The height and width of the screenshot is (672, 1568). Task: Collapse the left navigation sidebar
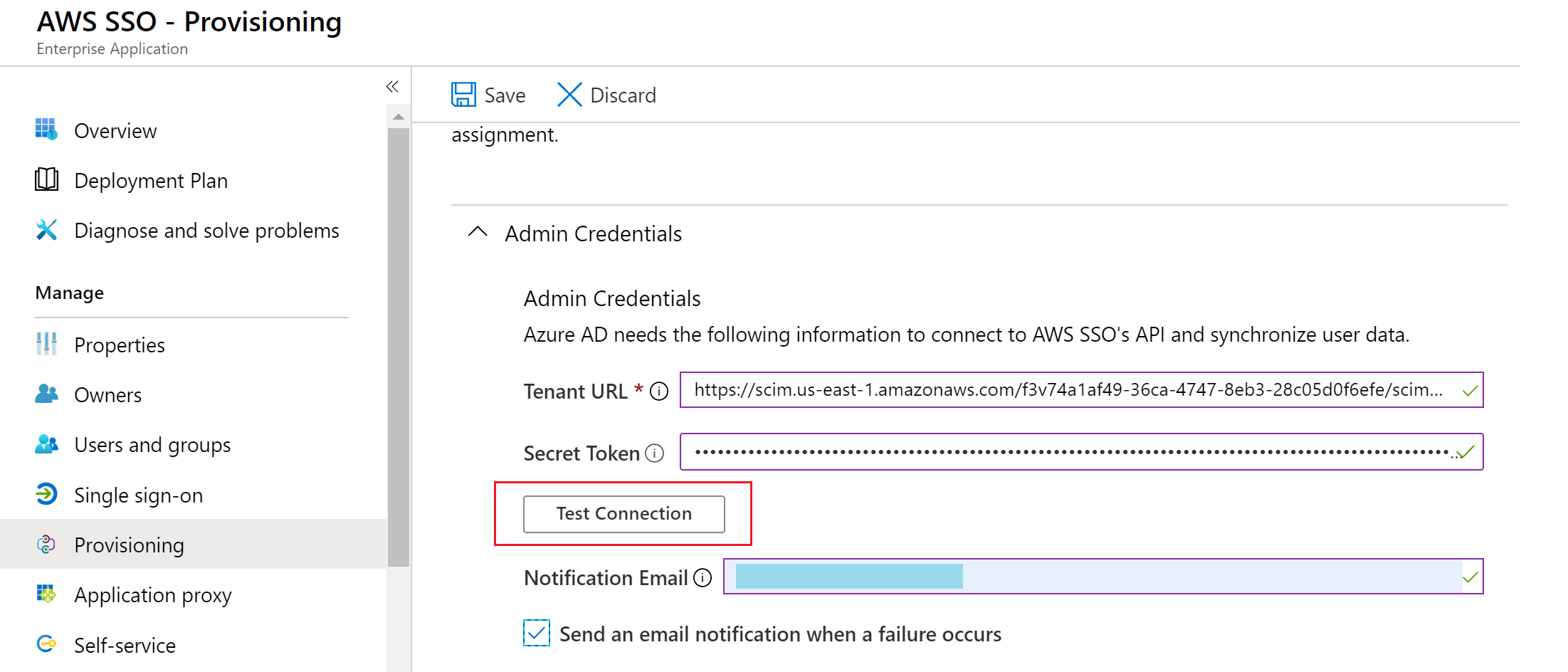pos(392,87)
